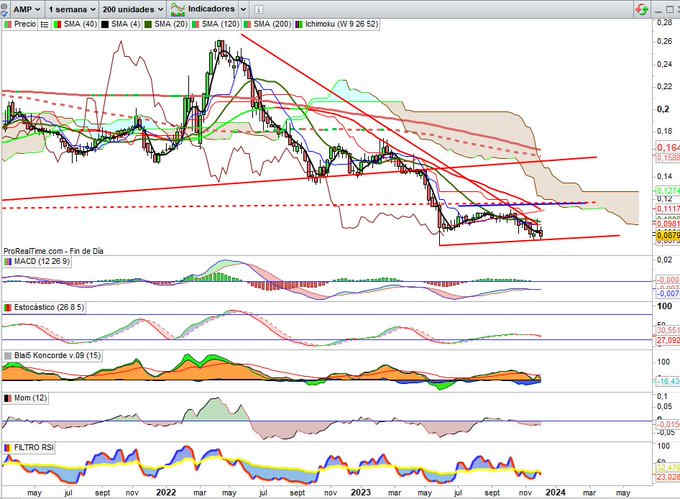The height and width of the screenshot is (499, 680).
Task: Open the Mom (12) panel label
Action: tap(30, 398)
